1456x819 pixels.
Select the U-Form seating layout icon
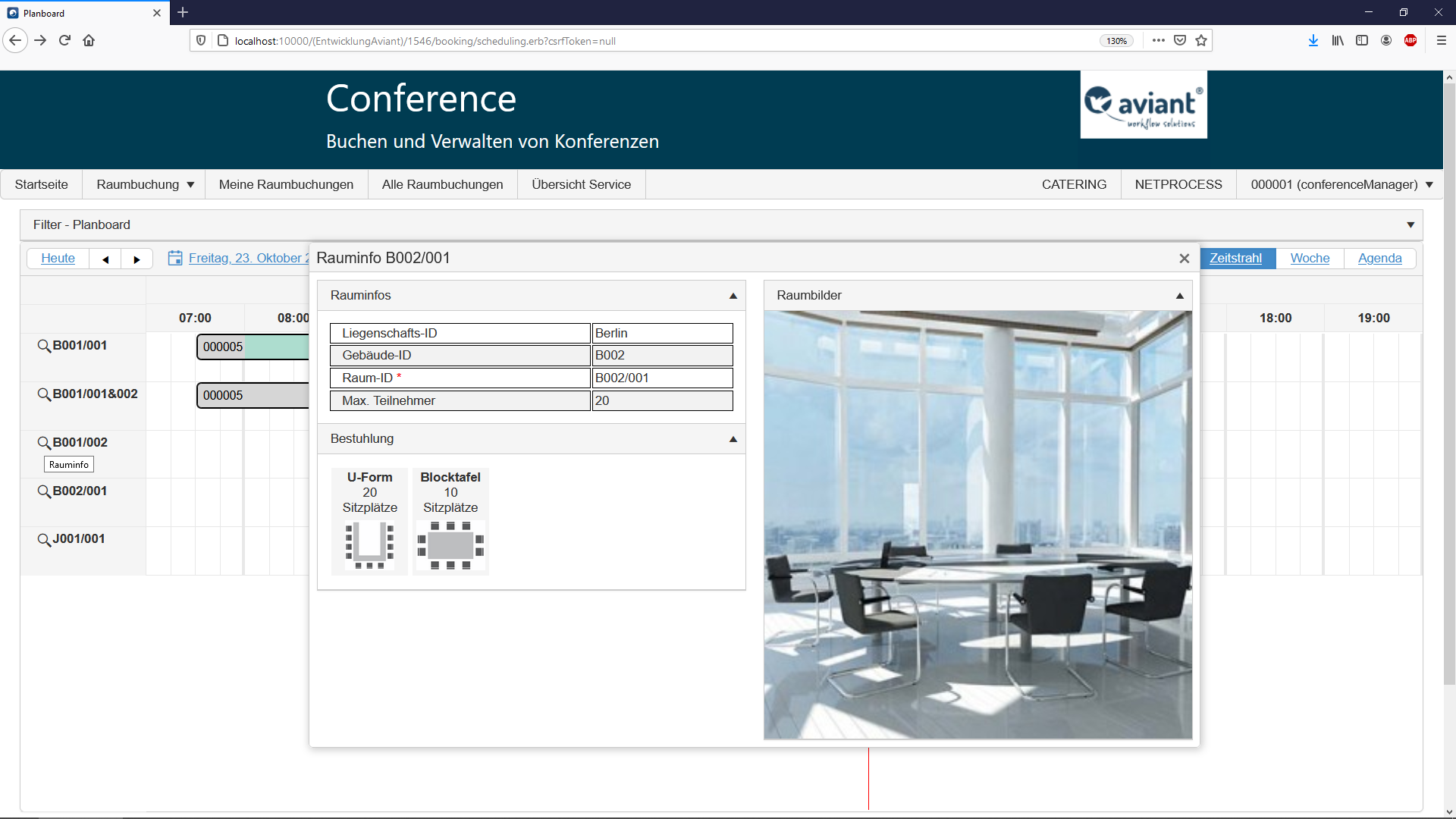pos(369,544)
